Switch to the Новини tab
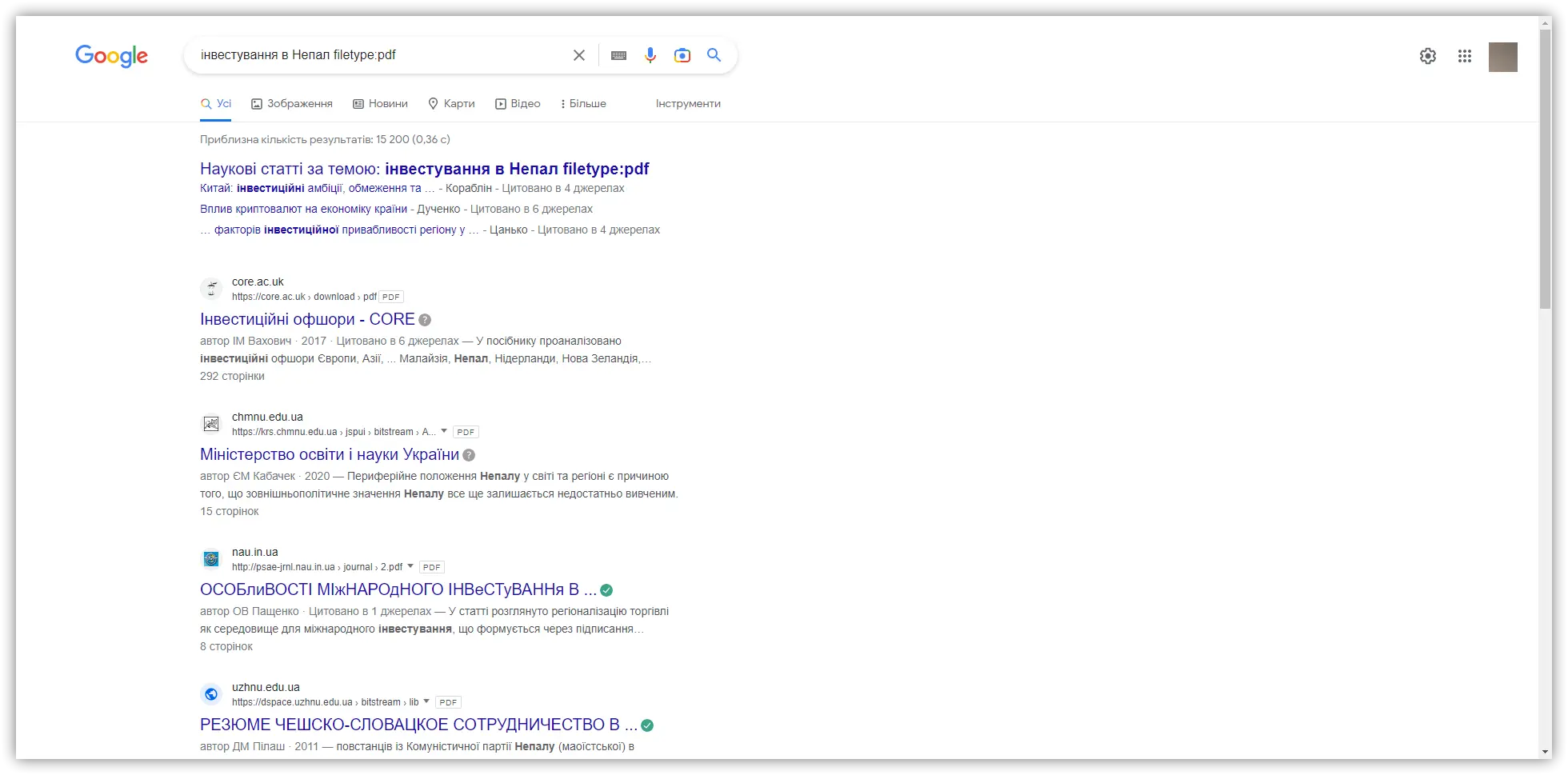The width and height of the screenshot is (1568, 775). pos(381,104)
